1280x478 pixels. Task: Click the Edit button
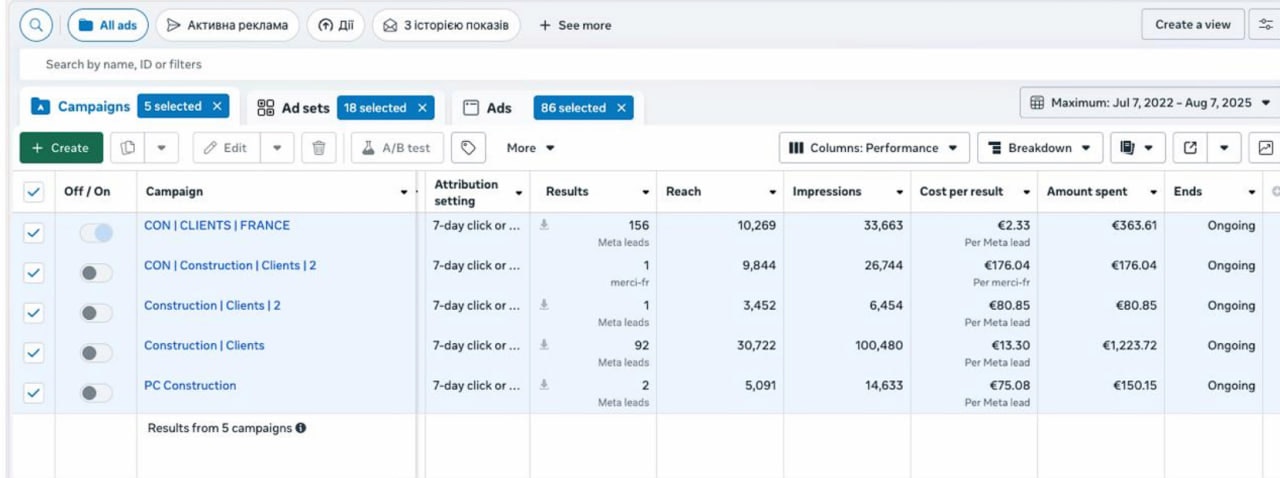pyautogui.click(x=226, y=148)
